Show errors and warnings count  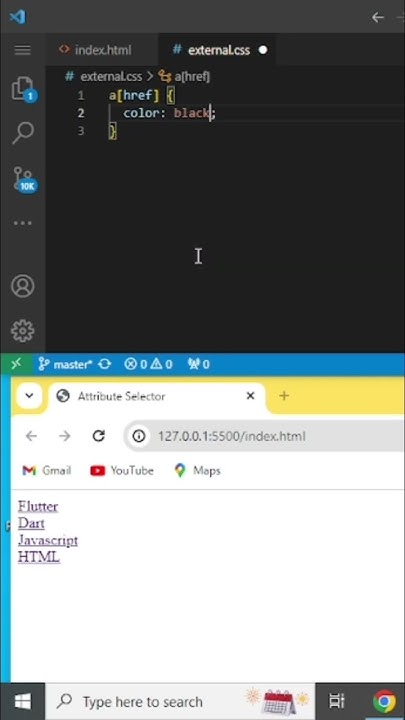tap(148, 365)
